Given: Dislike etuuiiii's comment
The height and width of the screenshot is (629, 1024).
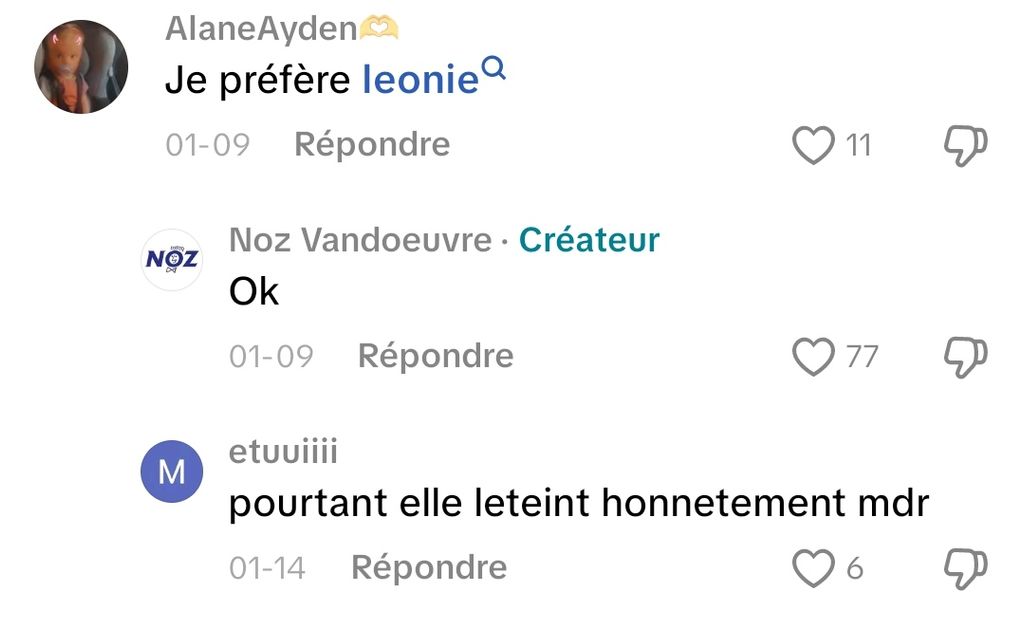Looking at the screenshot, I should (966, 569).
